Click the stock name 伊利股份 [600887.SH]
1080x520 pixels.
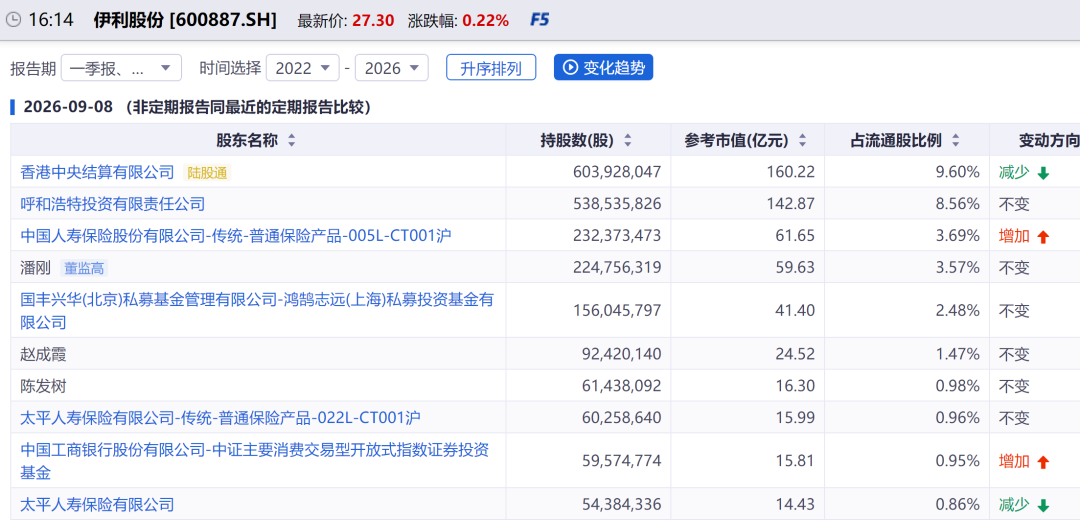point(185,20)
